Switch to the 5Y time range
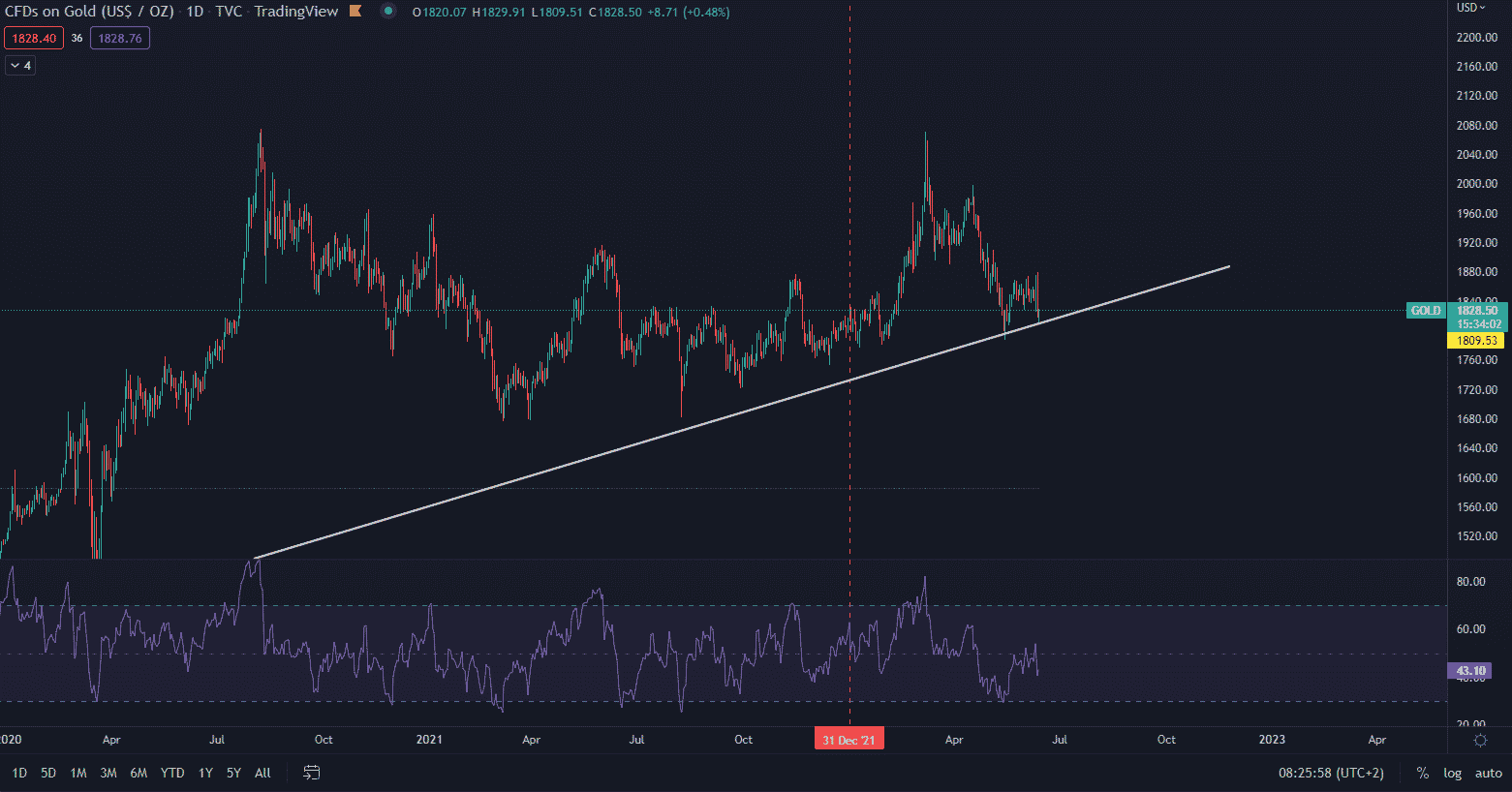1512x792 pixels. pos(233,773)
